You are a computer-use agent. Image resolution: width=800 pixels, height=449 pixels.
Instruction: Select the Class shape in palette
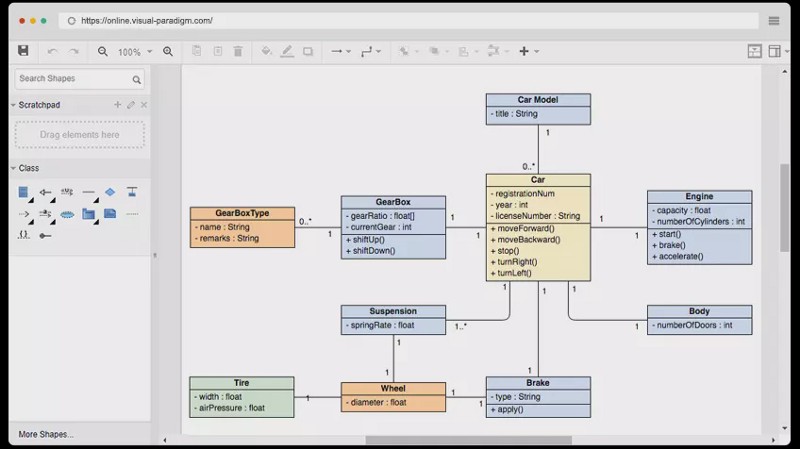pyautogui.click(x=24, y=192)
